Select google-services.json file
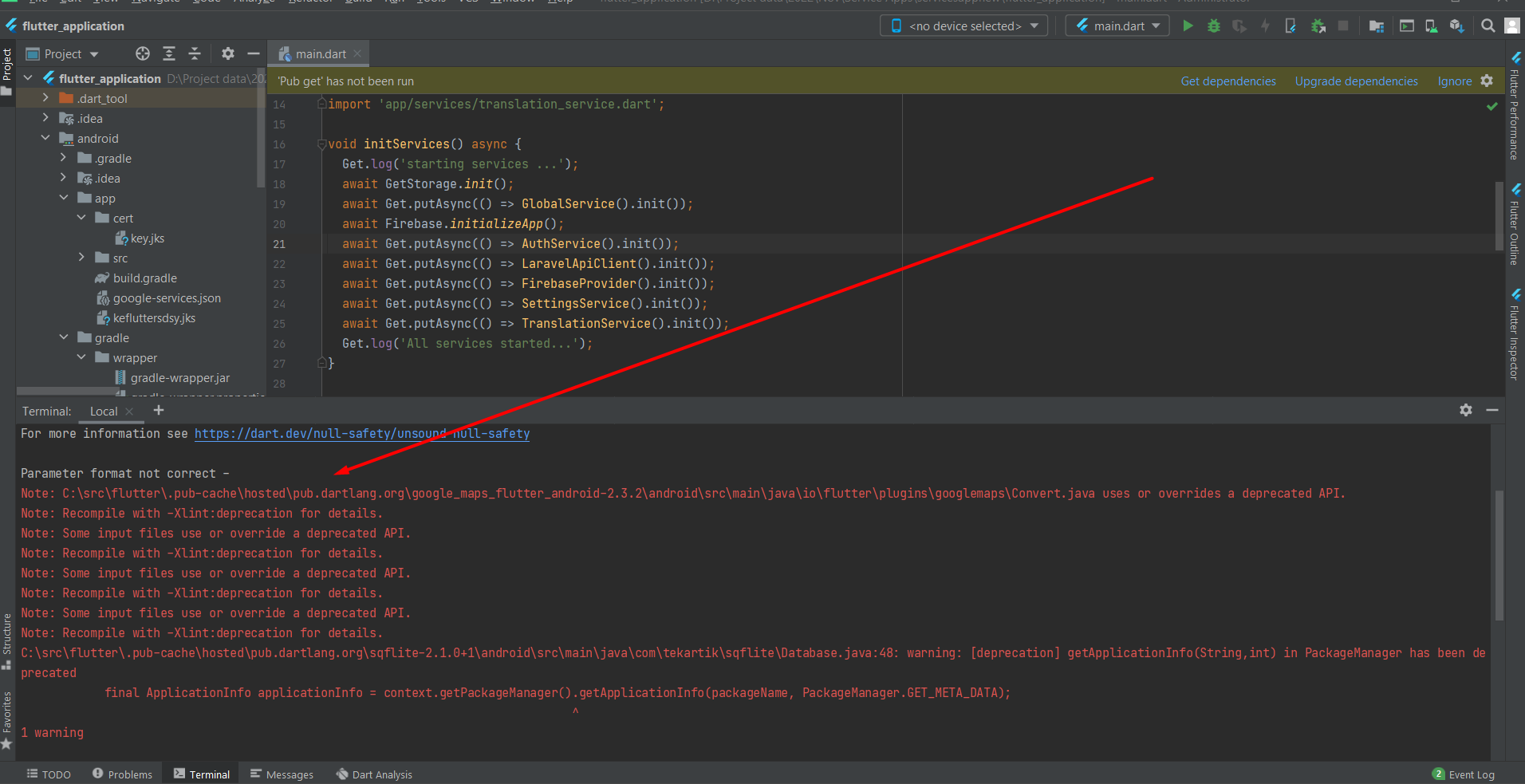The width and height of the screenshot is (1525, 784). point(159,297)
